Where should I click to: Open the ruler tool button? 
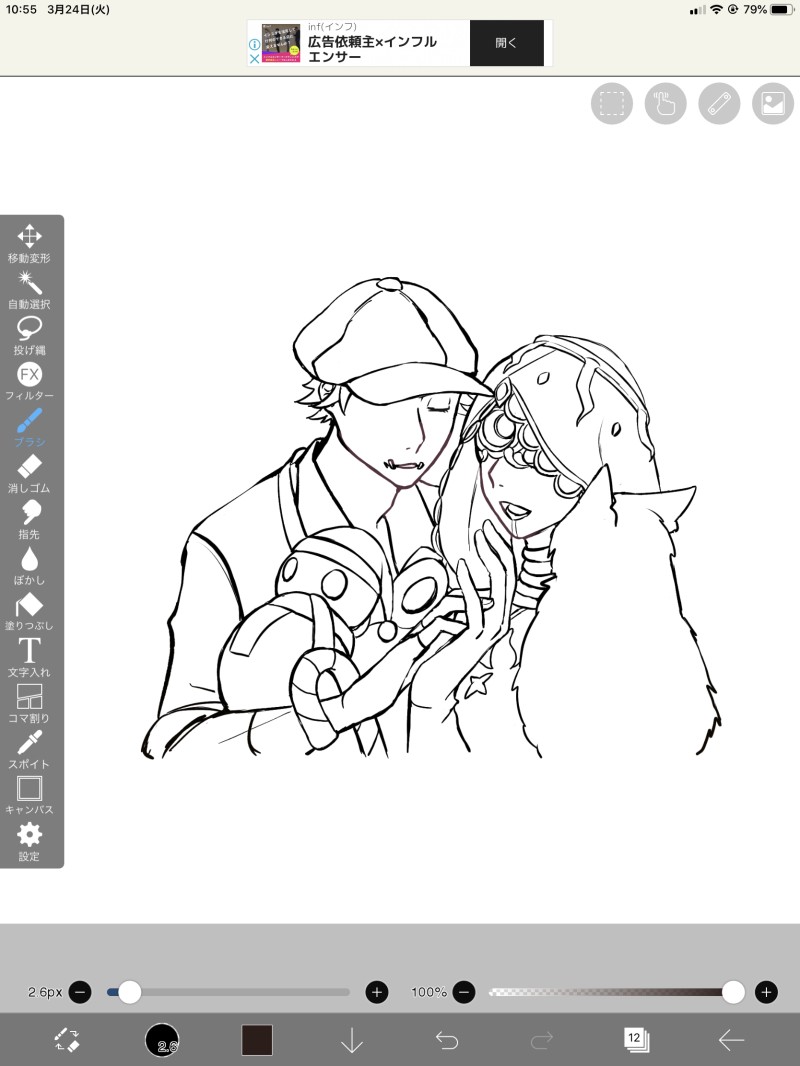click(x=719, y=104)
